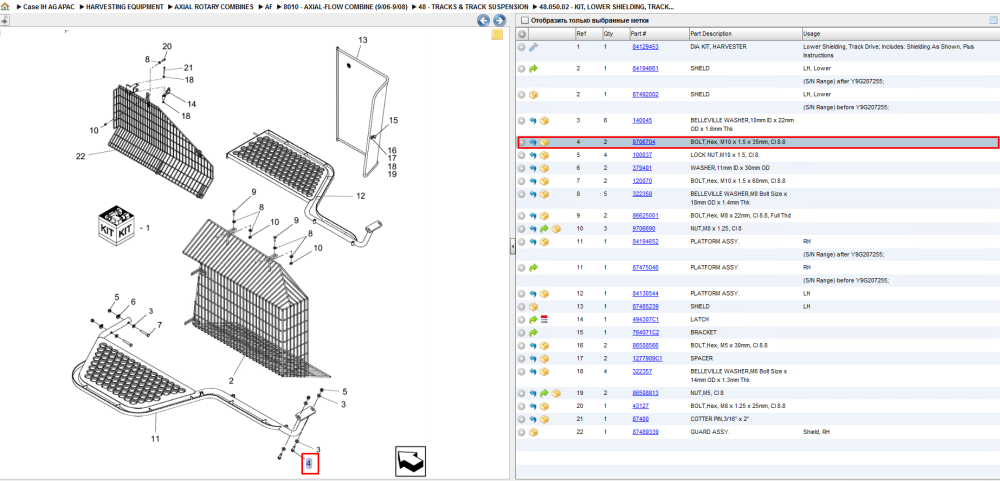Enable the show only selected labels checkbox

pyautogui.click(x=524, y=20)
